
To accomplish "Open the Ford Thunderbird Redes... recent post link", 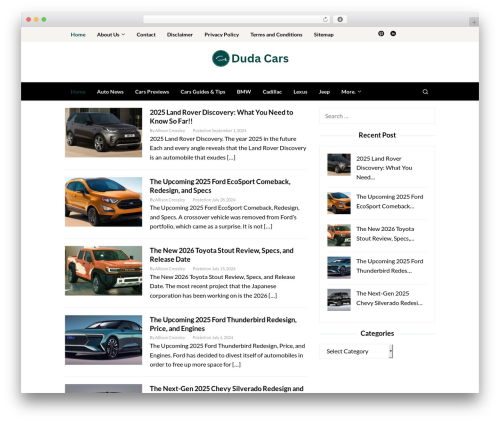I will 390,266.
